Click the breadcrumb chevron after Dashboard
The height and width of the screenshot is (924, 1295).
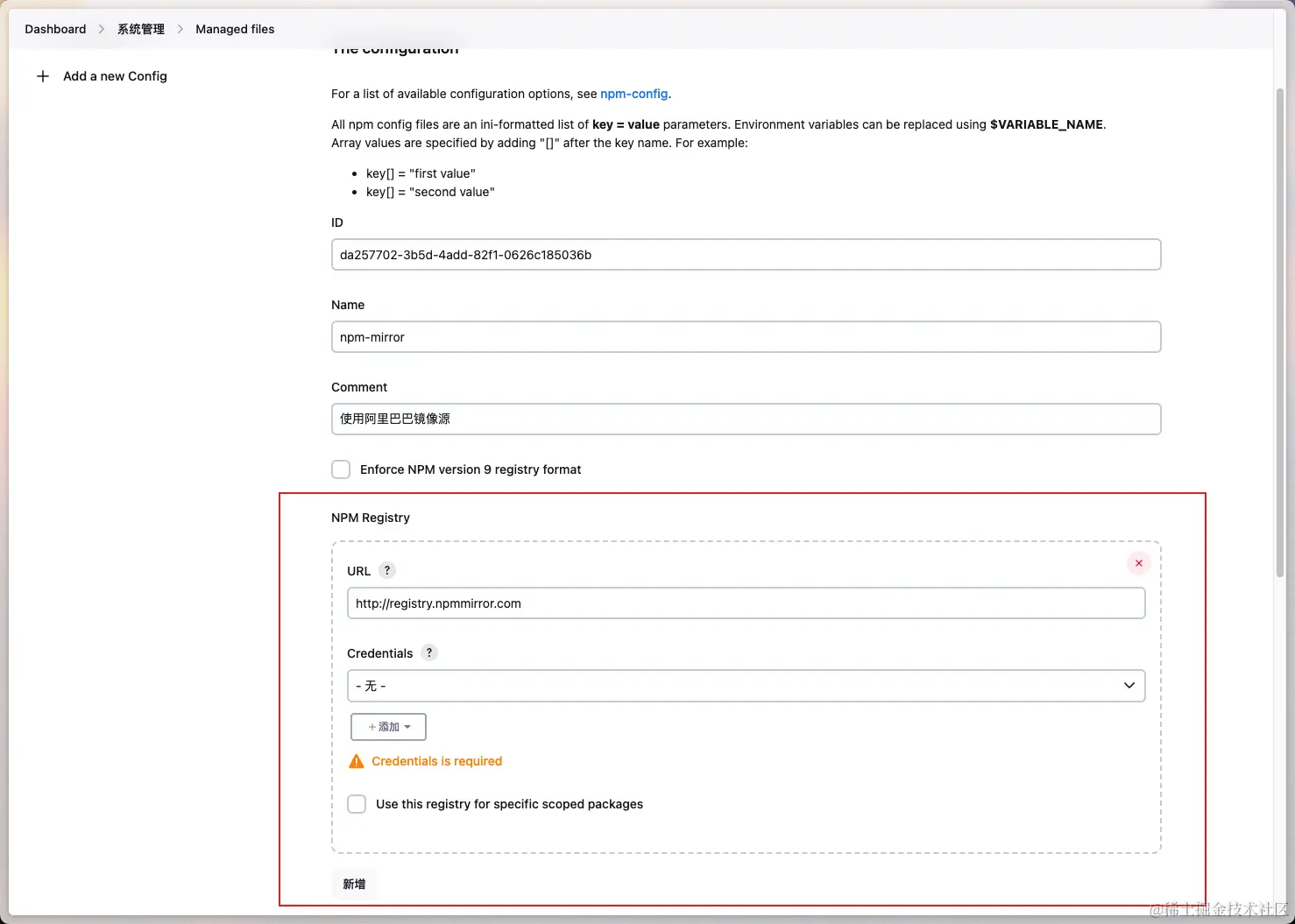102,29
